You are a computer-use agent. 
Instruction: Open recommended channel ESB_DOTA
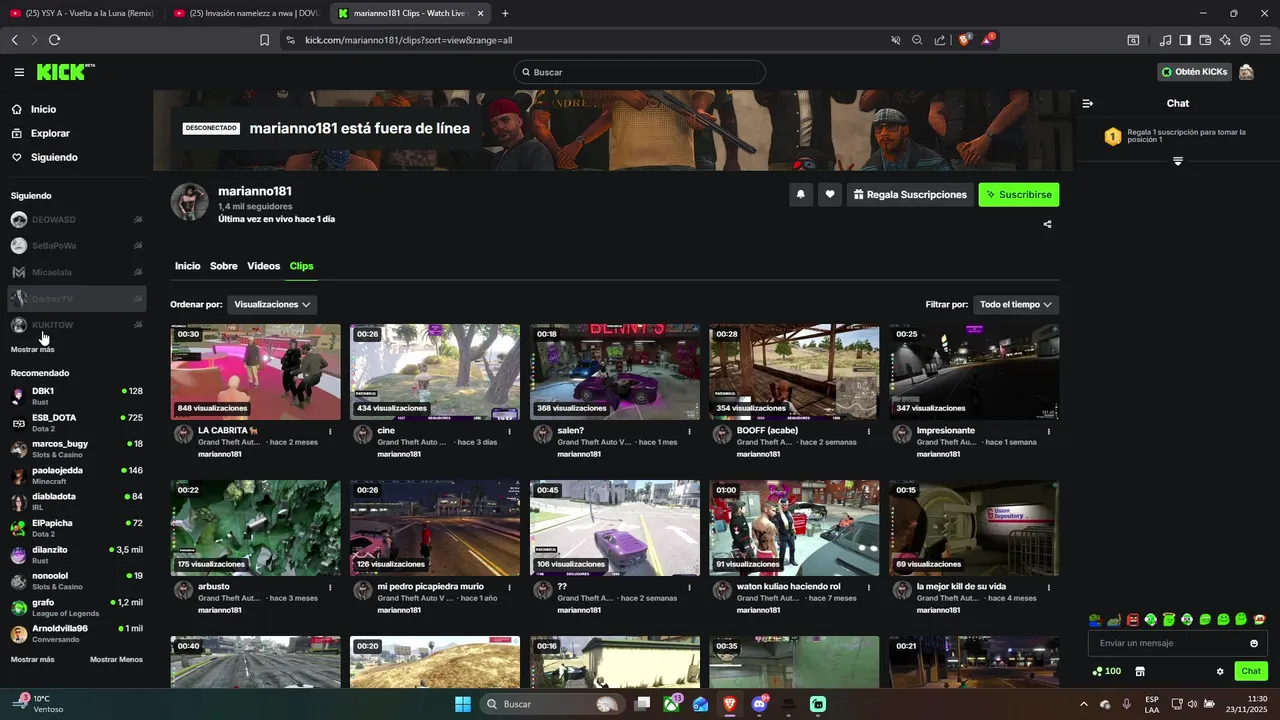click(x=77, y=422)
